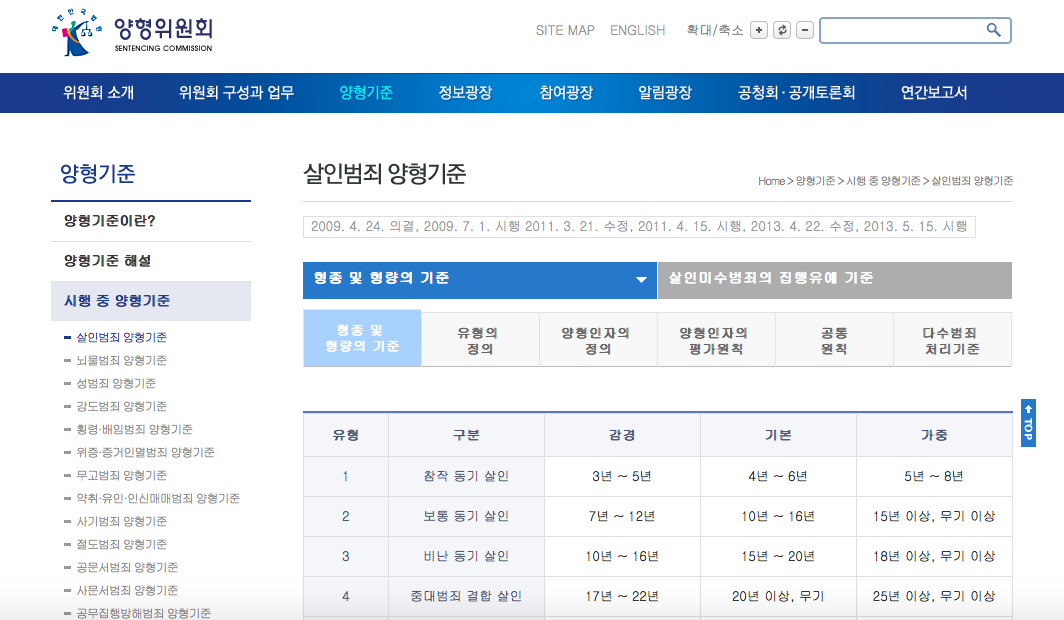The width and height of the screenshot is (1064, 620).
Task: Click the zoom-out (−) icon
Action: tap(805, 30)
